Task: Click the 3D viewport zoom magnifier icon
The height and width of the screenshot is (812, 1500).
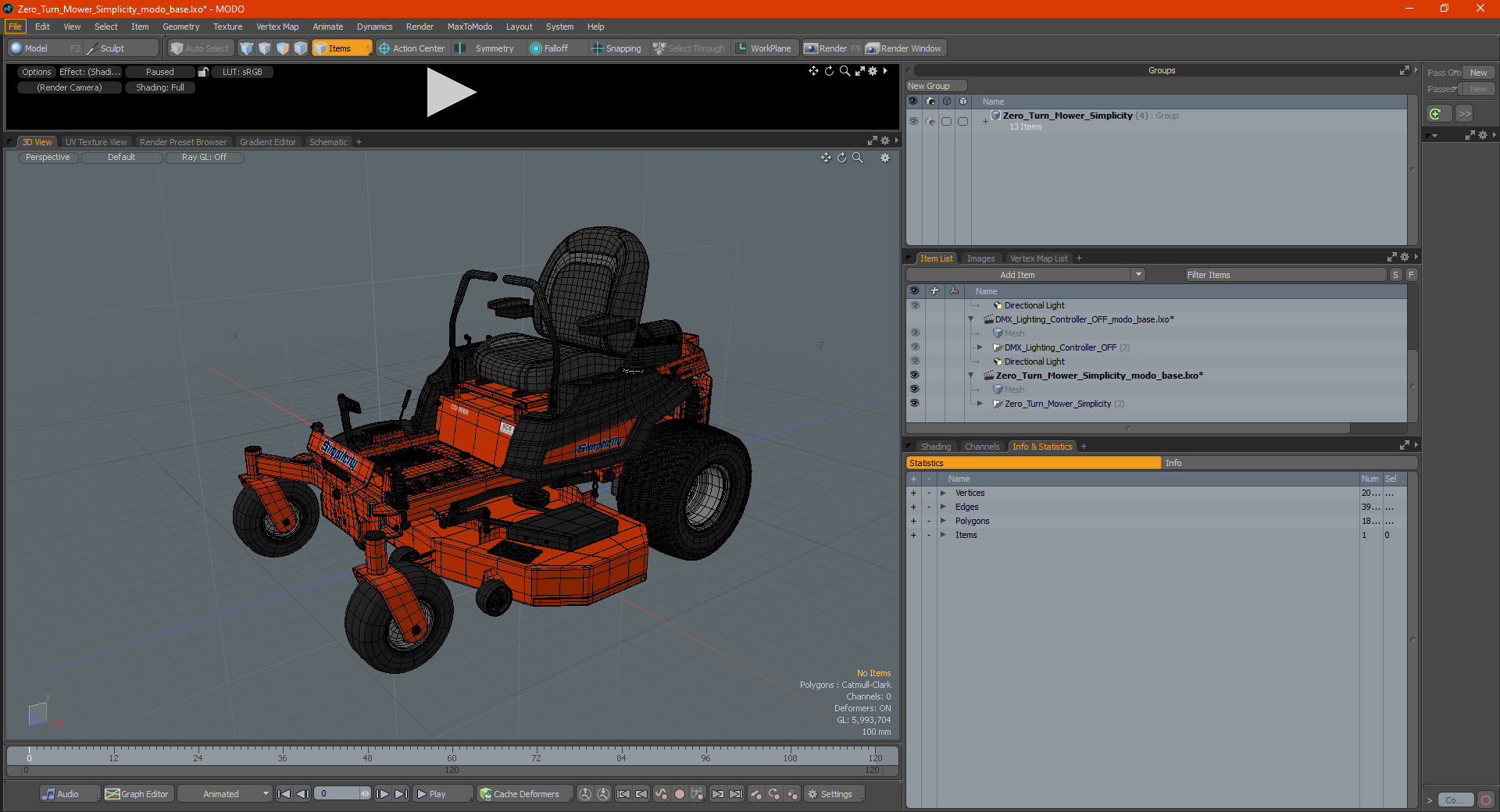Action: tap(858, 158)
